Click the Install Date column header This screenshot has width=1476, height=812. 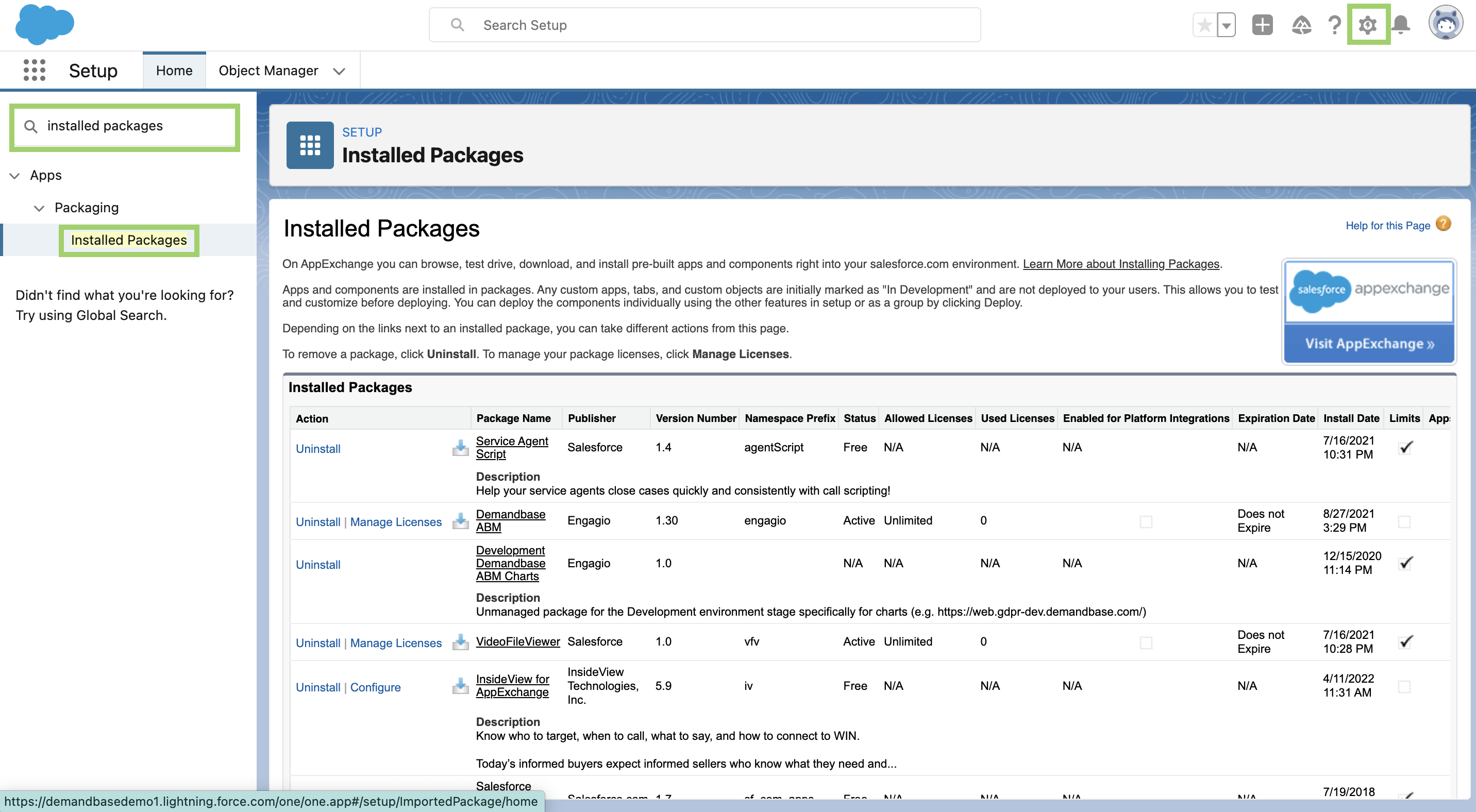click(1351, 418)
